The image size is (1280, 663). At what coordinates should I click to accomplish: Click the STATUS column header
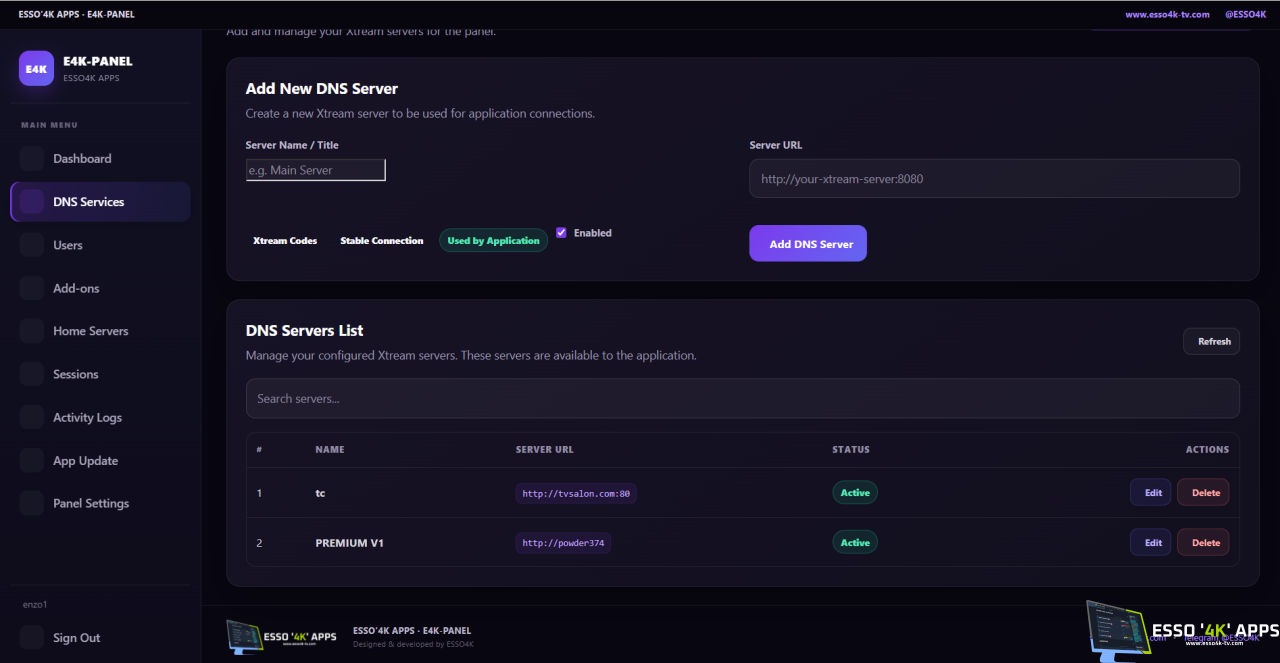point(851,450)
